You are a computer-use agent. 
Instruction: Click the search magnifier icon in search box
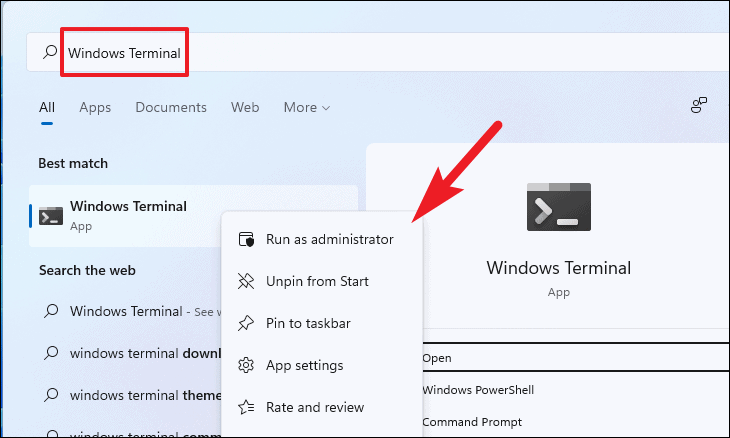click(50, 52)
